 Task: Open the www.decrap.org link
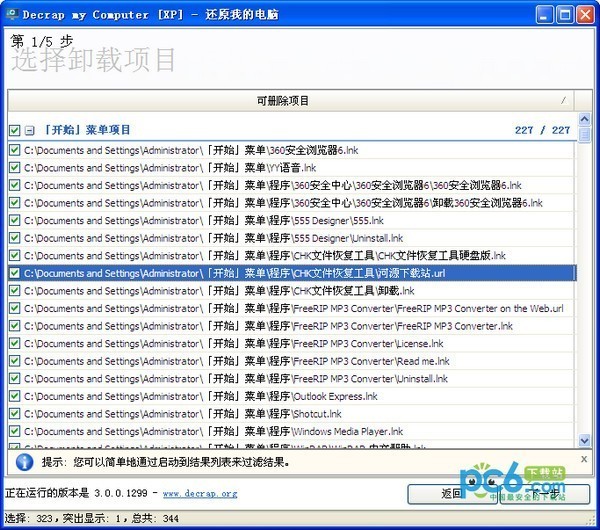pos(199,493)
